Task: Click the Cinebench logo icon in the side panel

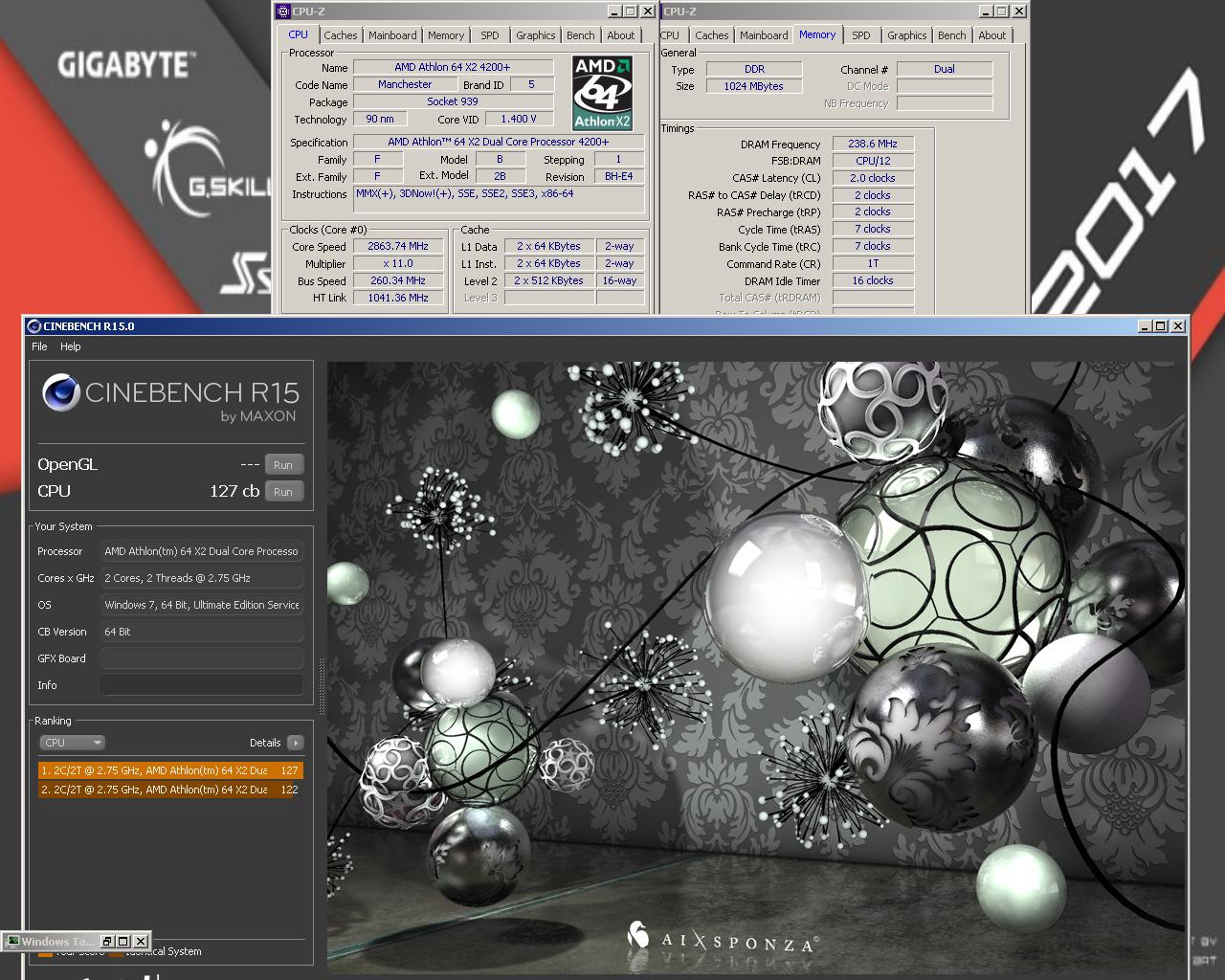Action: click(x=59, y=392)
